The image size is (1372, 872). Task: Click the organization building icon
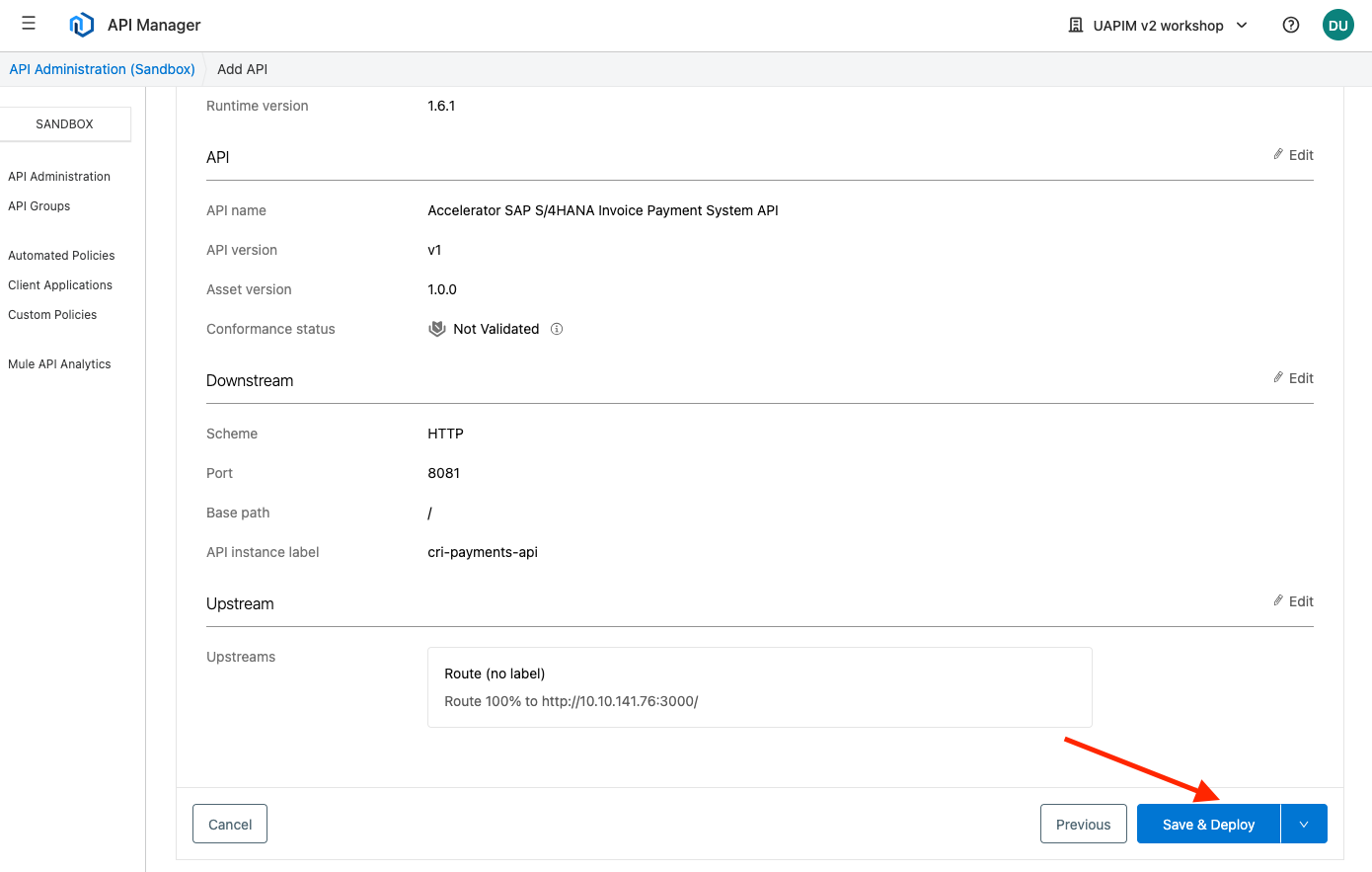(1076, 26)
